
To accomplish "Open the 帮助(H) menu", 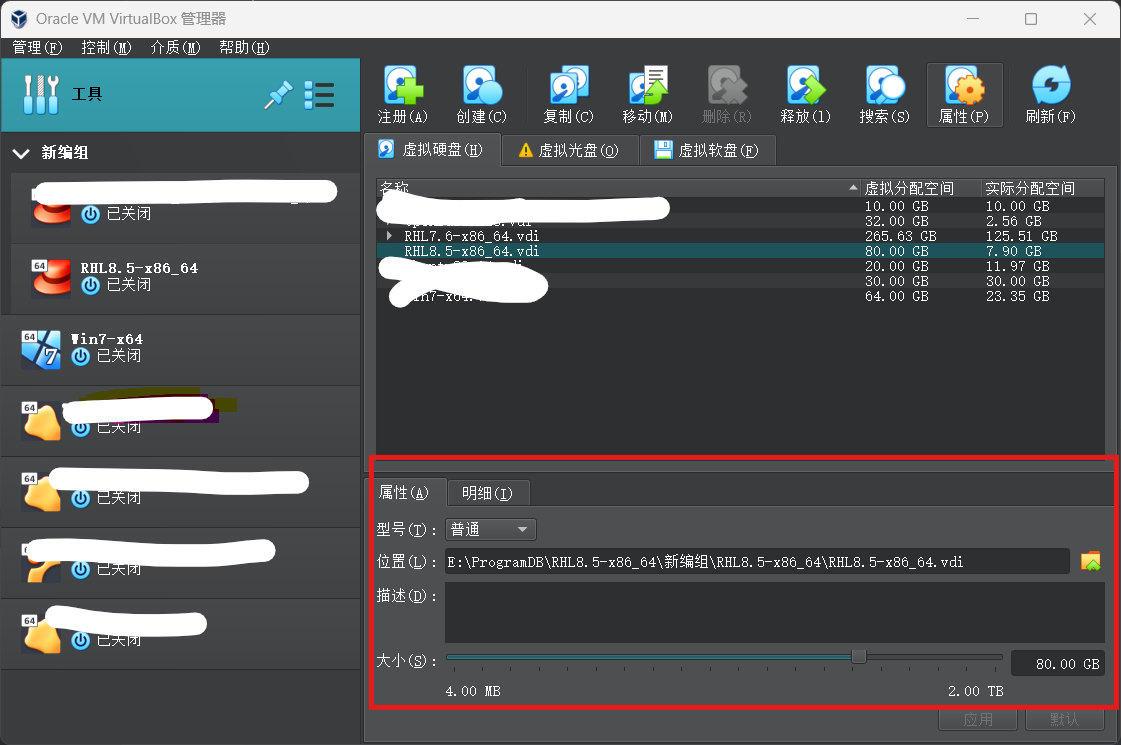I will (244, 47).
